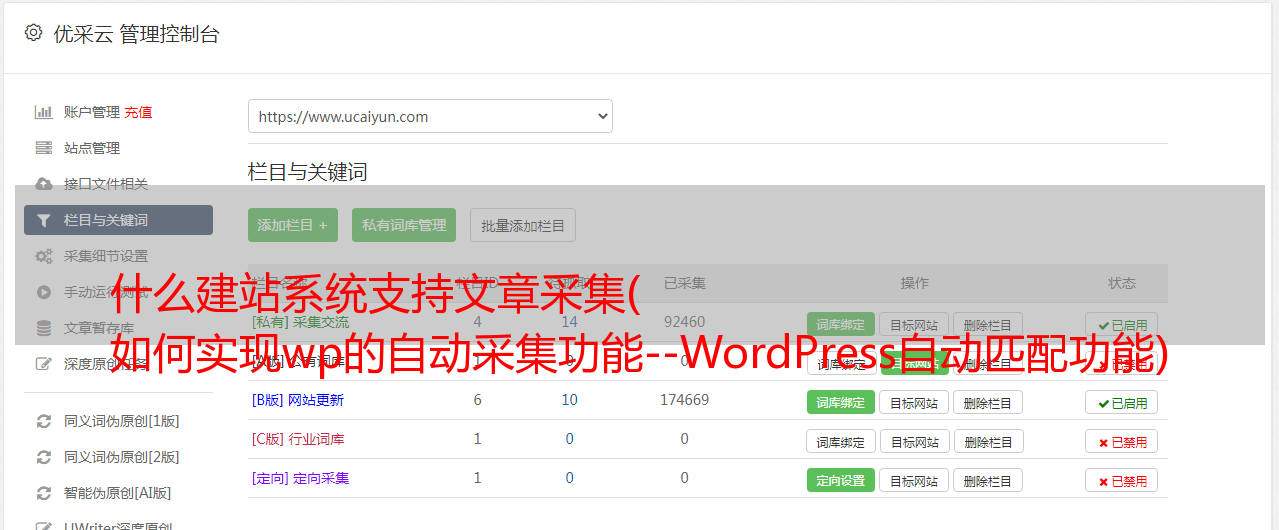Open the [私有] 采集交流 column link
The height and width of the screenshot is (530, 1279).
(x=300, y=322)
